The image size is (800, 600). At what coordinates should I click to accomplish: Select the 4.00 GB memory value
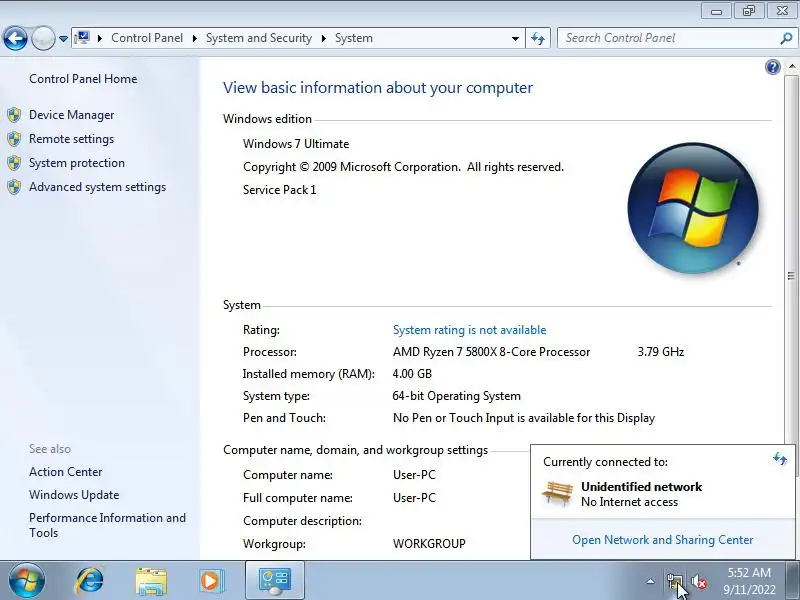[x=412, y=374]
